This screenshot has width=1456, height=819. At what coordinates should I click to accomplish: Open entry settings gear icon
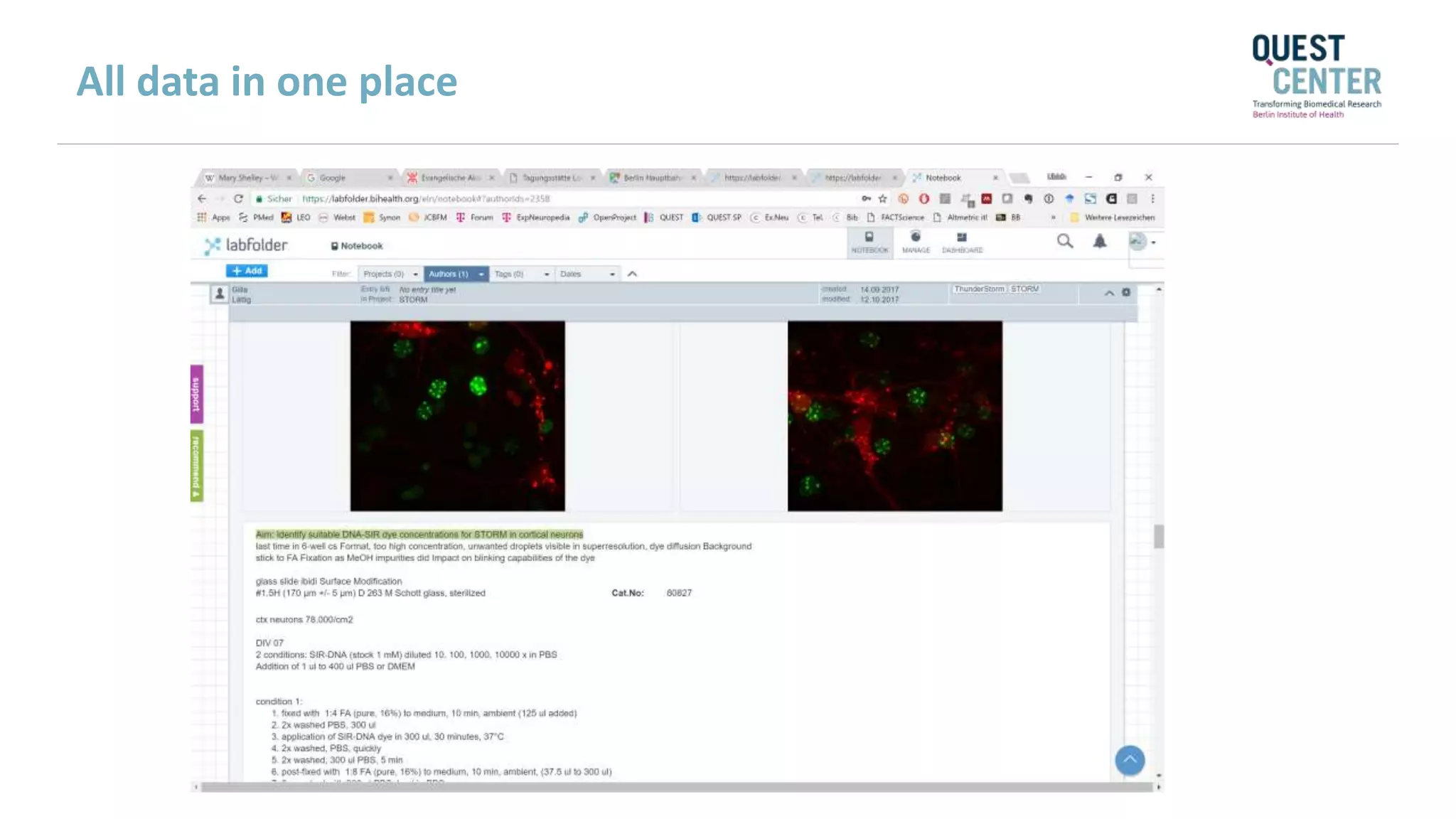1126,293
